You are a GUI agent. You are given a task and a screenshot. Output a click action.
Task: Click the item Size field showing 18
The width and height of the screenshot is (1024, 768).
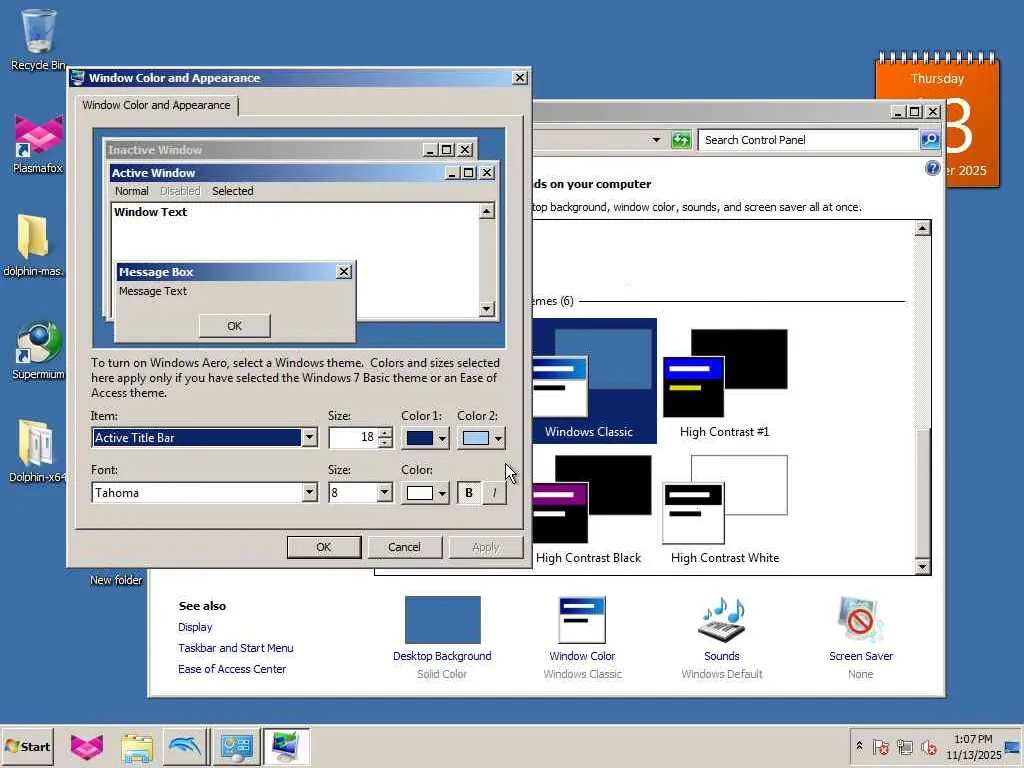click(353, 438)
